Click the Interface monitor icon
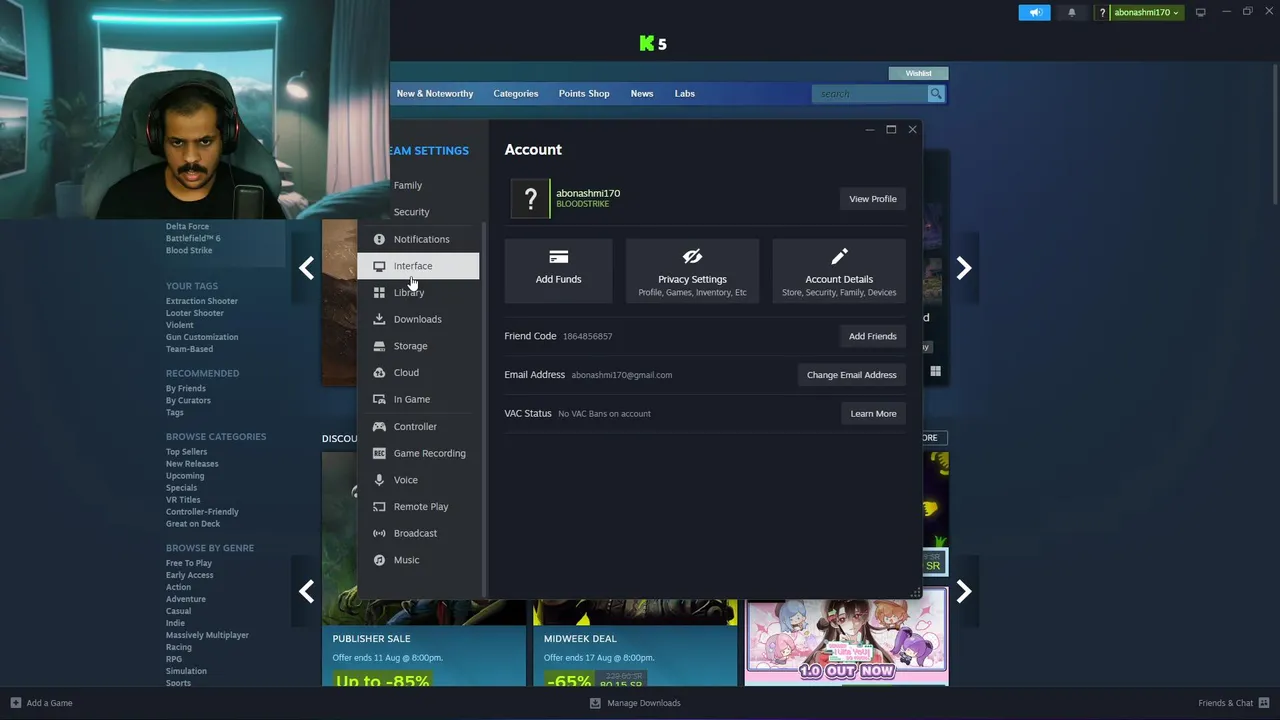Viewport: 1280px width, 720px height. click(379, 266)
